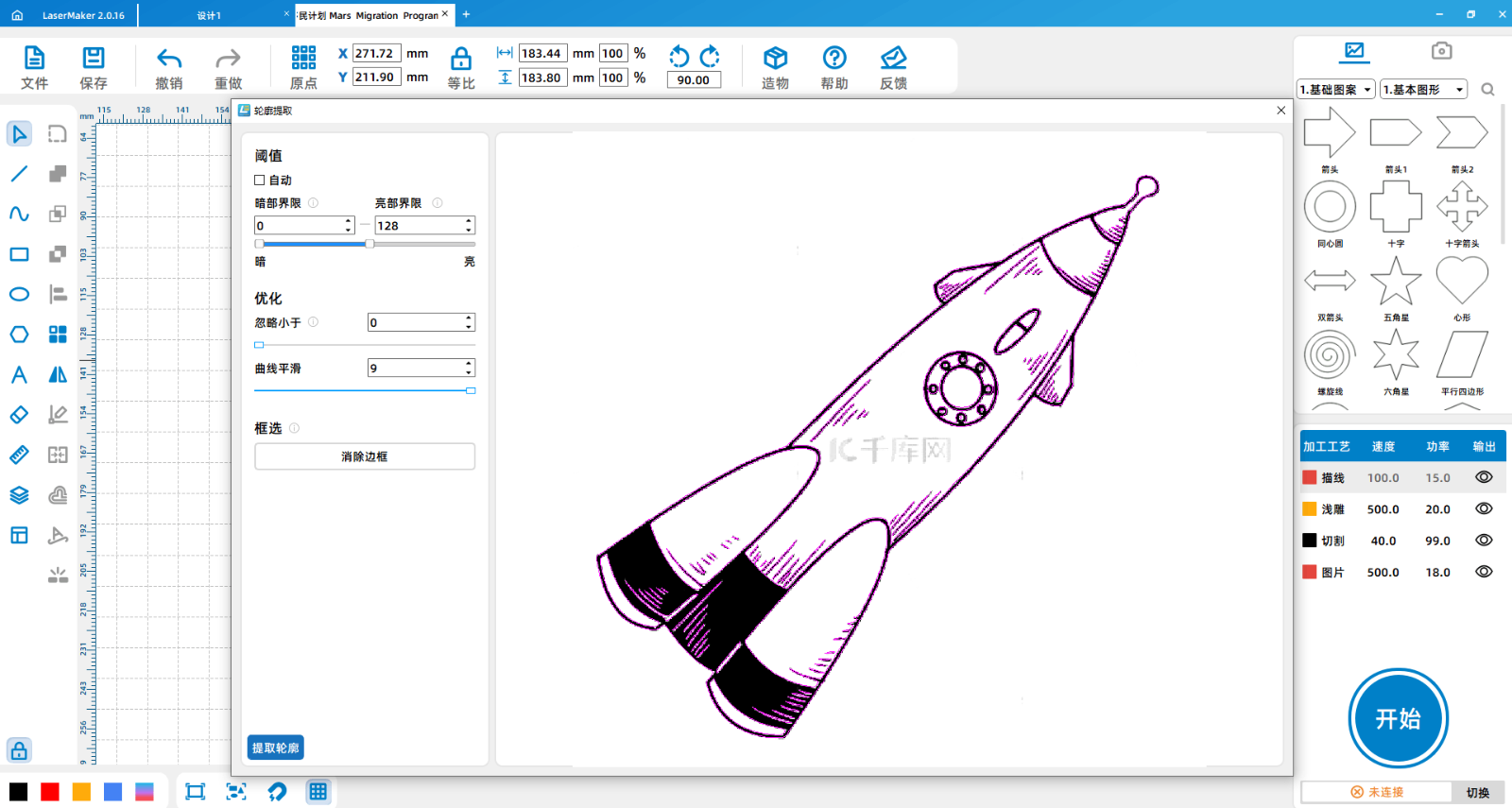The image size is (1512, 808).
Task: Click the 消除边框 button
Action: [364, 456]
